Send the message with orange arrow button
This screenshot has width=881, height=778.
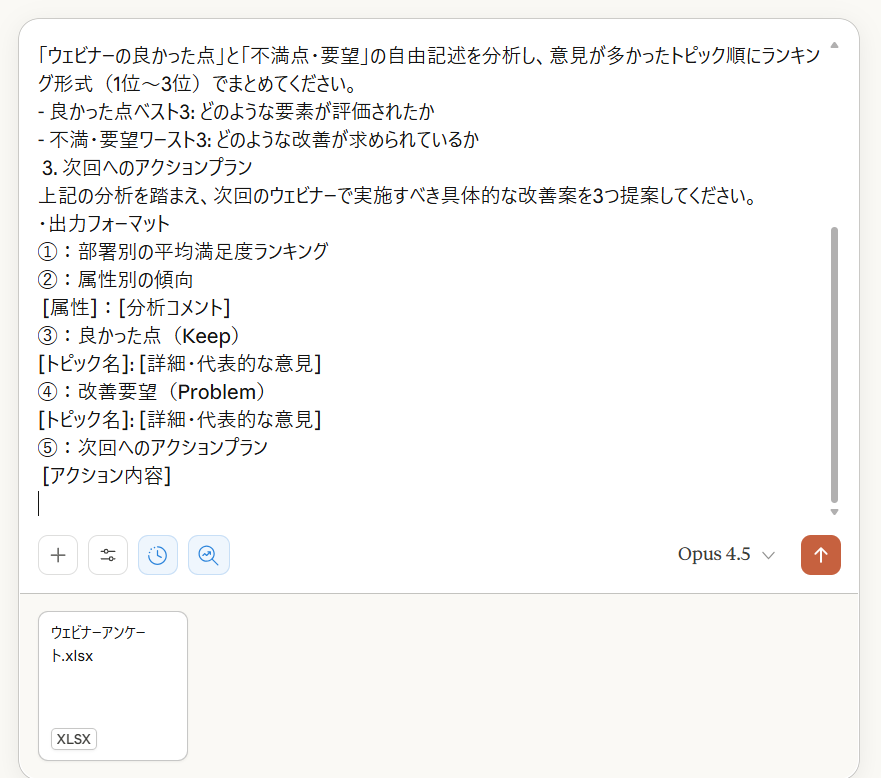pos(820,555)
